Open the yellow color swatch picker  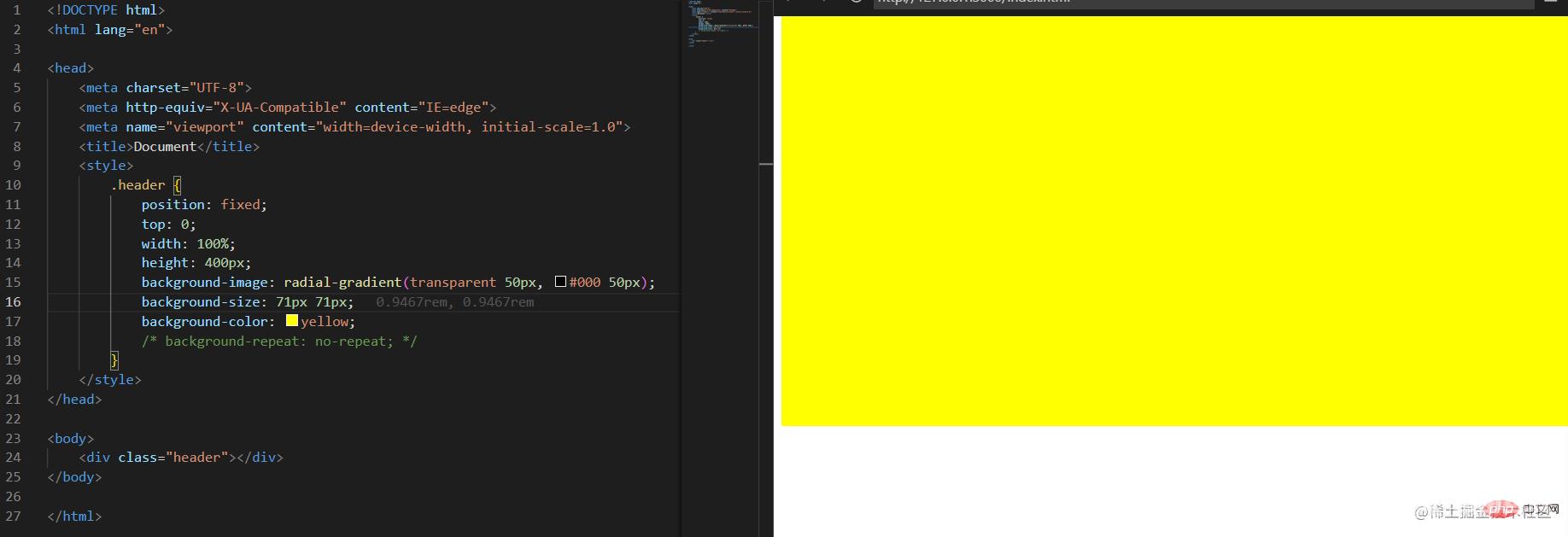click(292, 321)
